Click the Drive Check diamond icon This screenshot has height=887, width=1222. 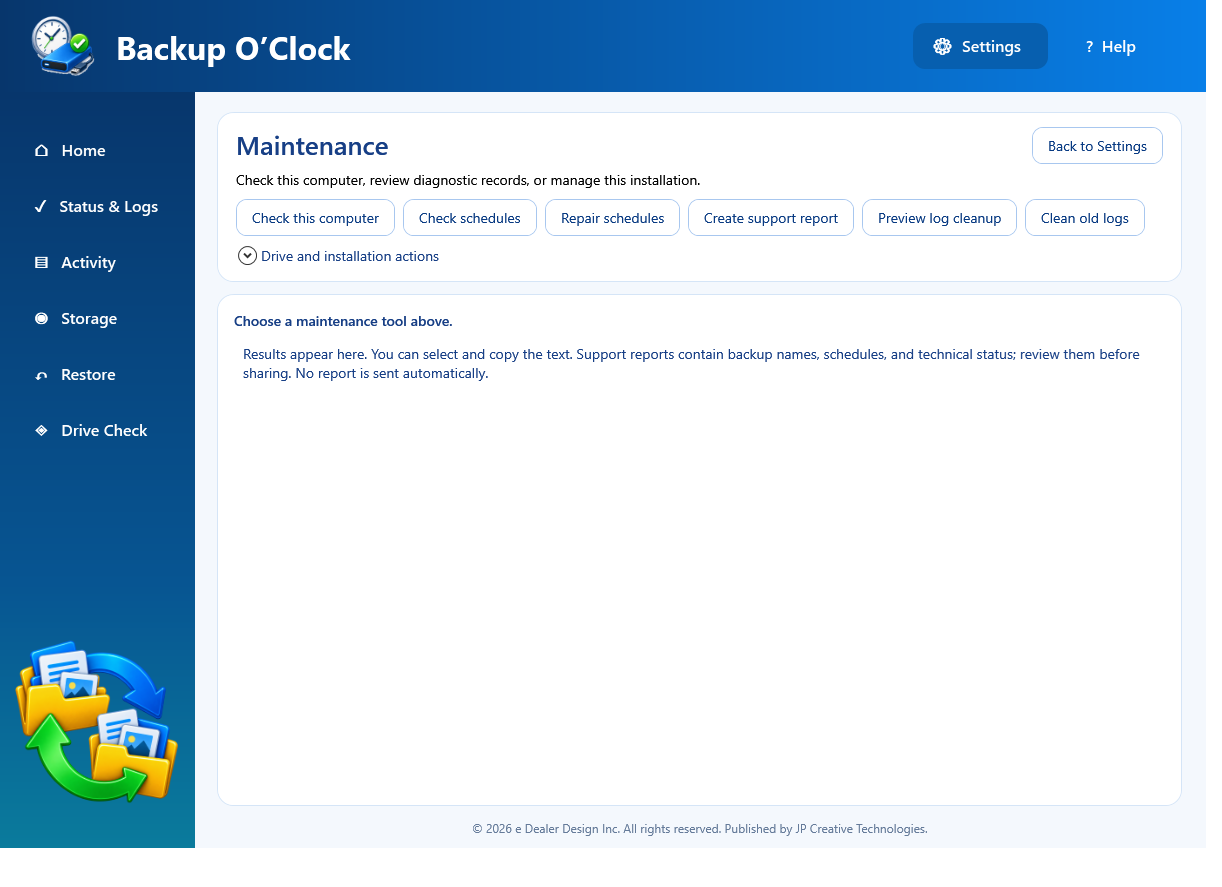(x=41, y=431)
